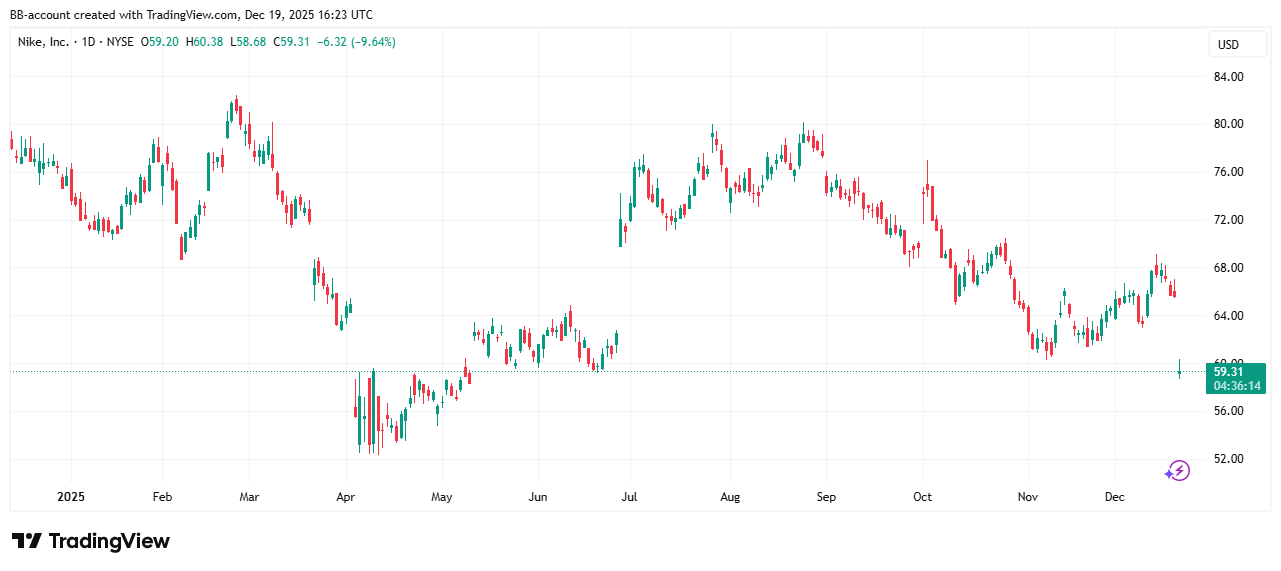Screen dimensions: 1281x571
Task: Click the 76.00 price axis label
Action: (1227, 172)
